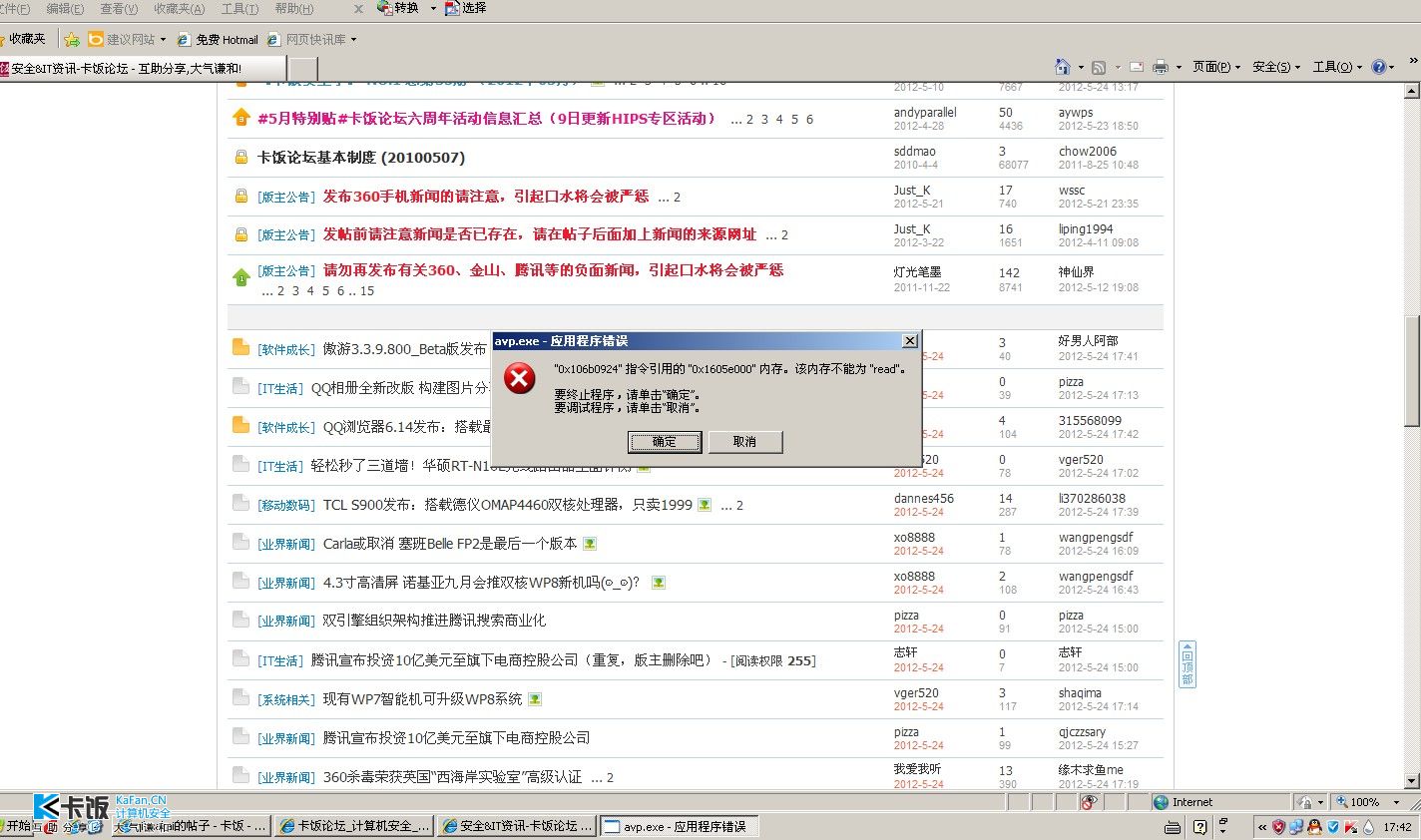Click the 开始 Start button on taskbar
Viewport: 1421px width, 840px height.
tap(18, 827)
